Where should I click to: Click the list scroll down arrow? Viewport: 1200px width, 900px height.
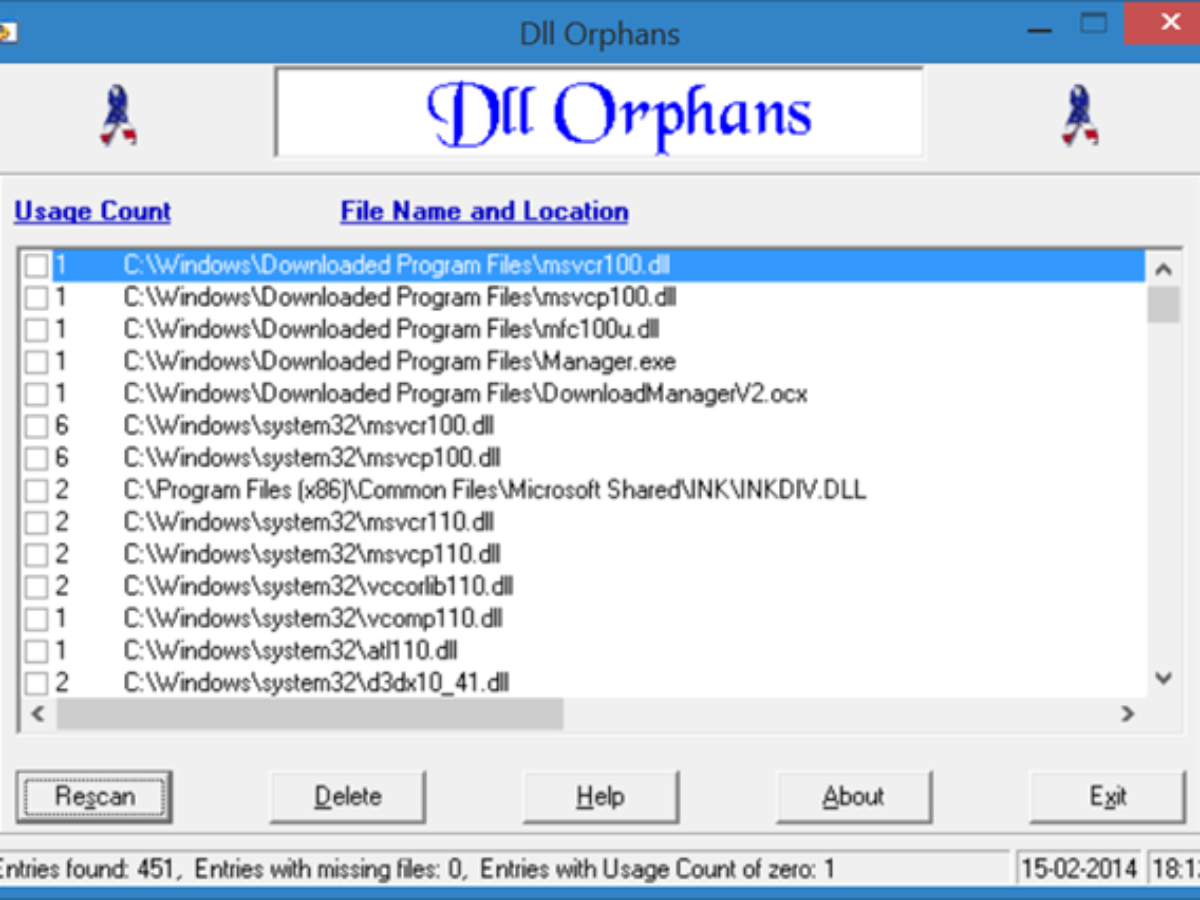point(1163,678)
